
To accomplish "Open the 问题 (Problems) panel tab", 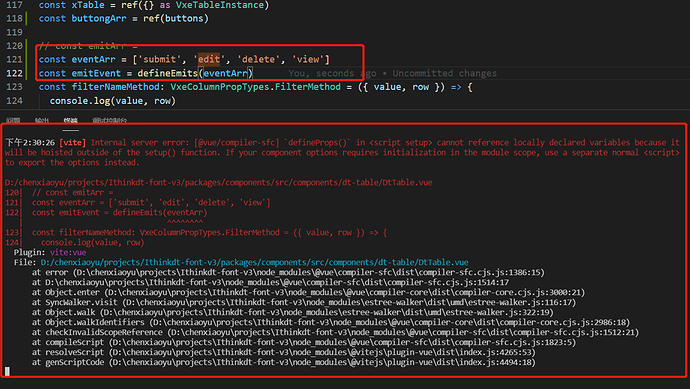I will click(x=13, y=120).
